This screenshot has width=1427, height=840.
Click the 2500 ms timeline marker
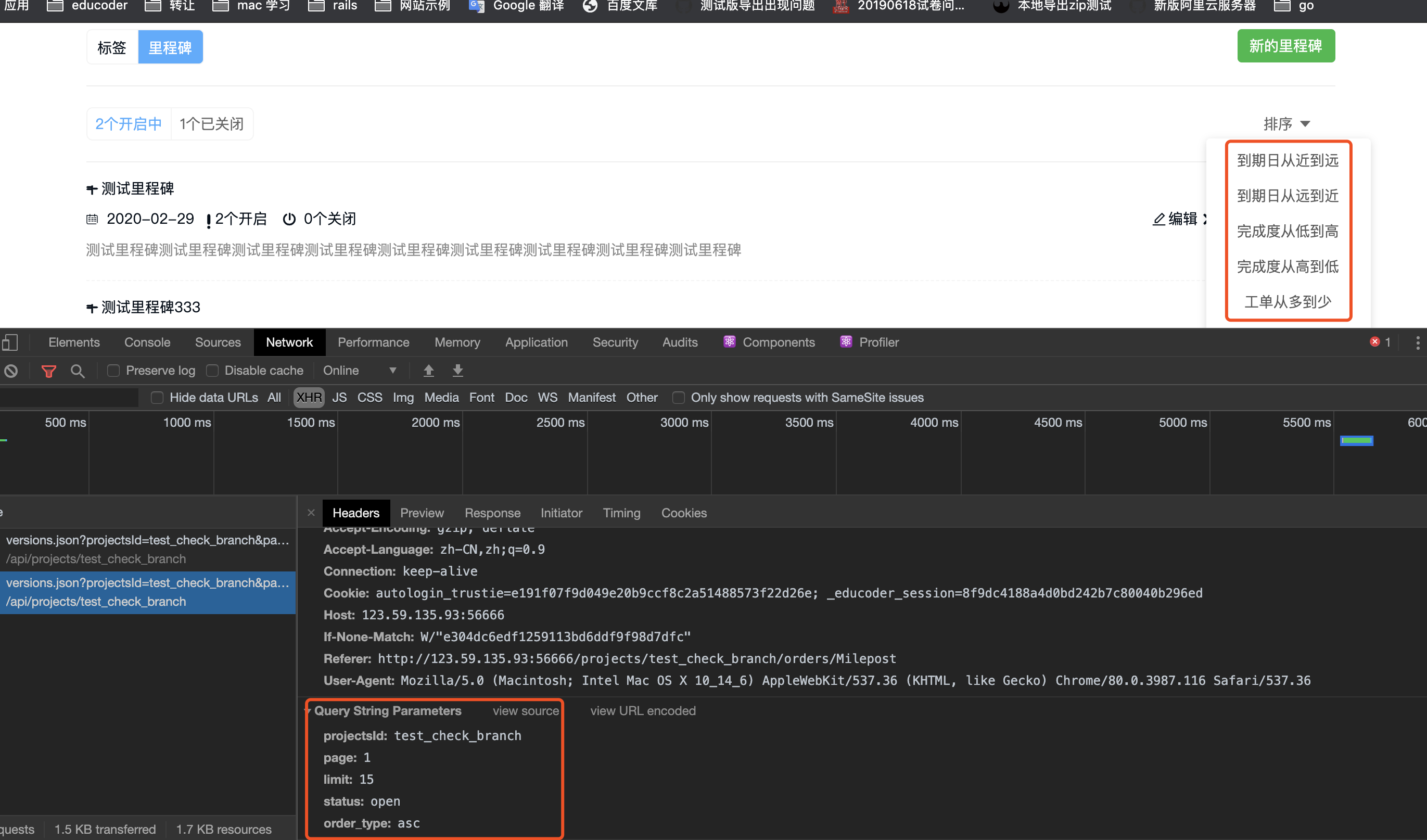[x=560, y=423]
